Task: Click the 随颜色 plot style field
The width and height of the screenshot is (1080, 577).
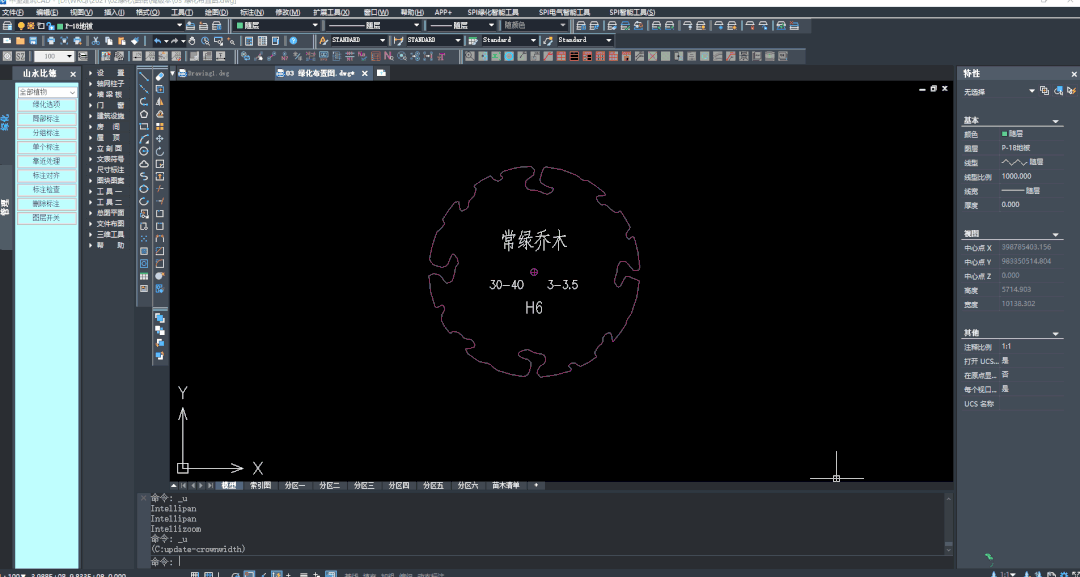Action: (534, 25)
